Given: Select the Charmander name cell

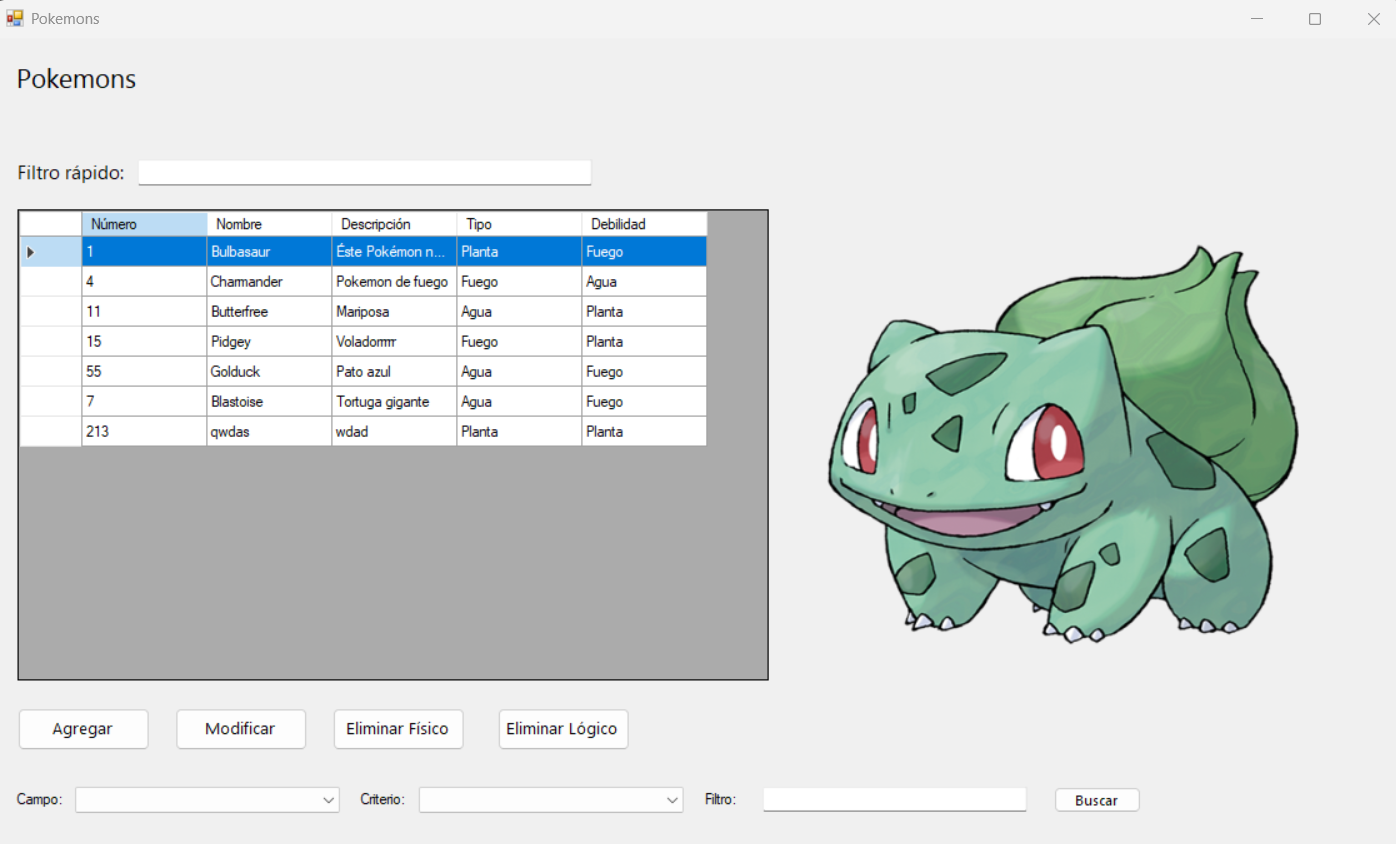Looking at the screenshot, I should 269,282.
